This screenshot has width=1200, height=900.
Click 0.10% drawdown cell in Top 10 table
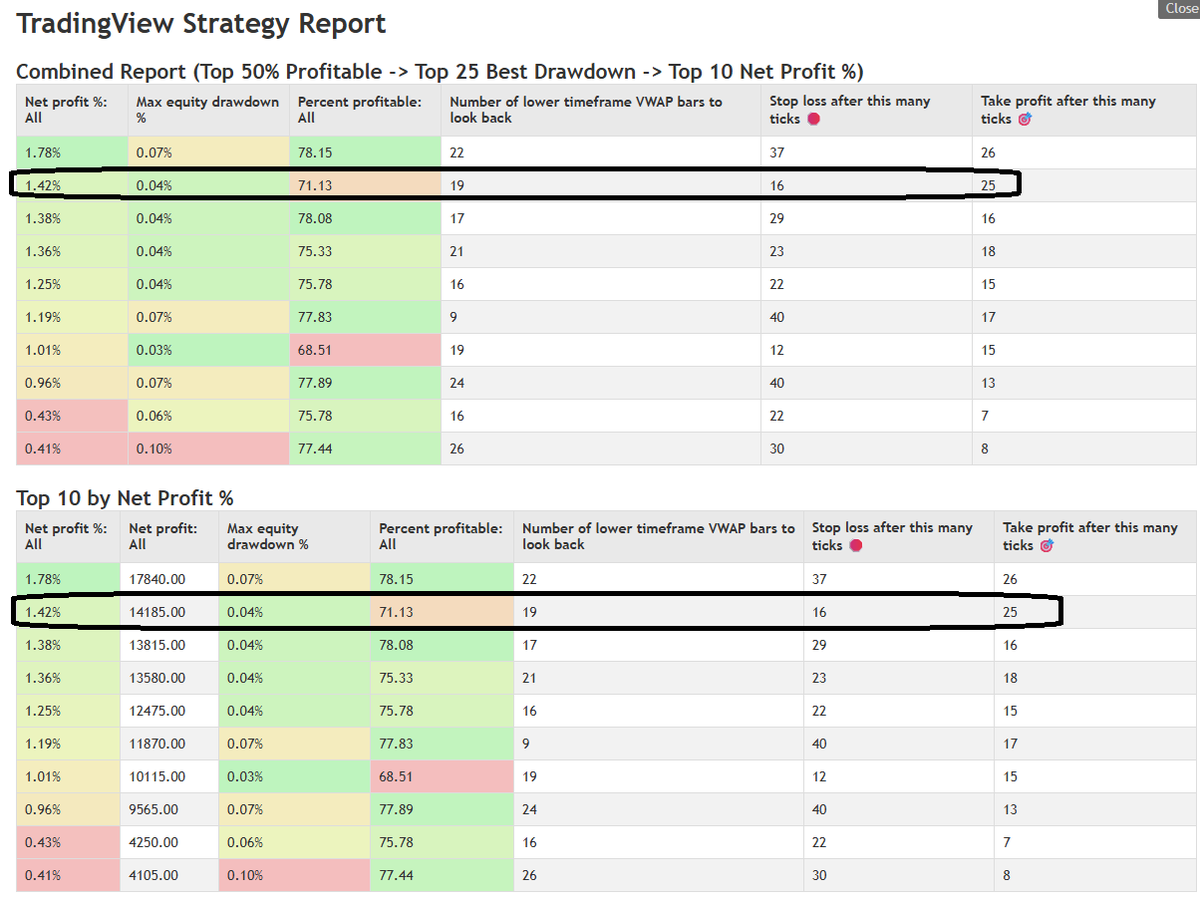[294, 875]
